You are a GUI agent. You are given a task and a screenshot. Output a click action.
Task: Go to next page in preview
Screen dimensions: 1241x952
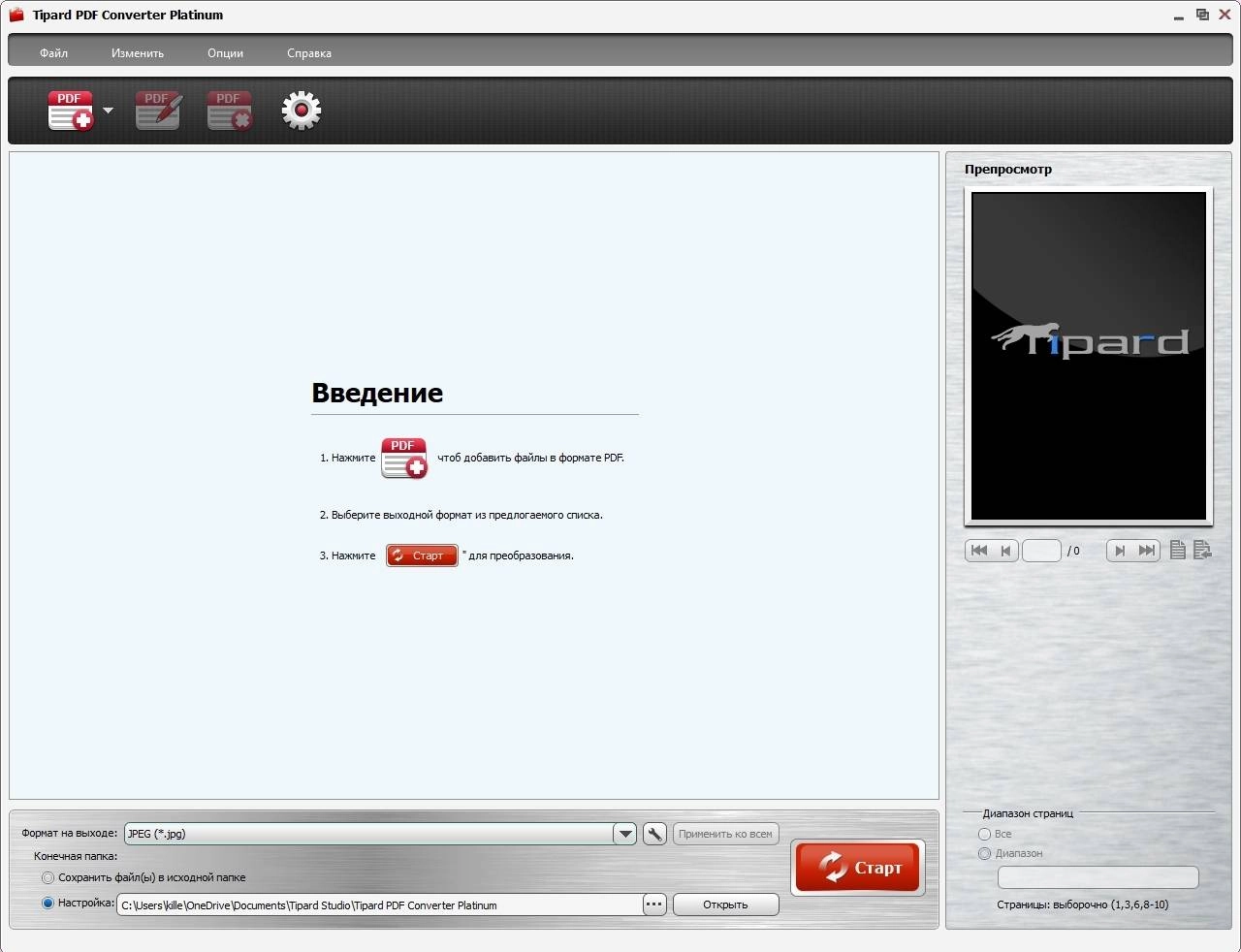click(1120, 551)
